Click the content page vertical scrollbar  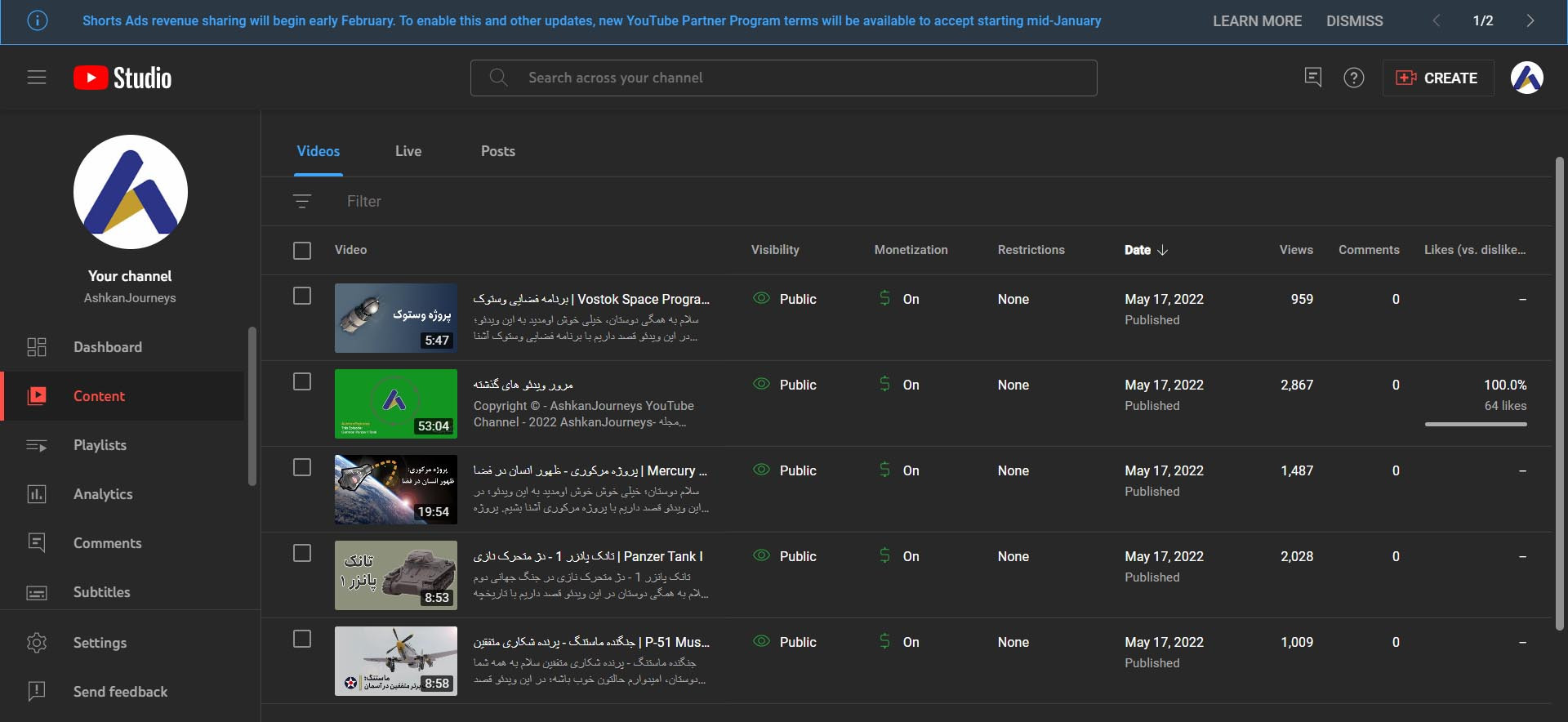[x=1559, y=394]
